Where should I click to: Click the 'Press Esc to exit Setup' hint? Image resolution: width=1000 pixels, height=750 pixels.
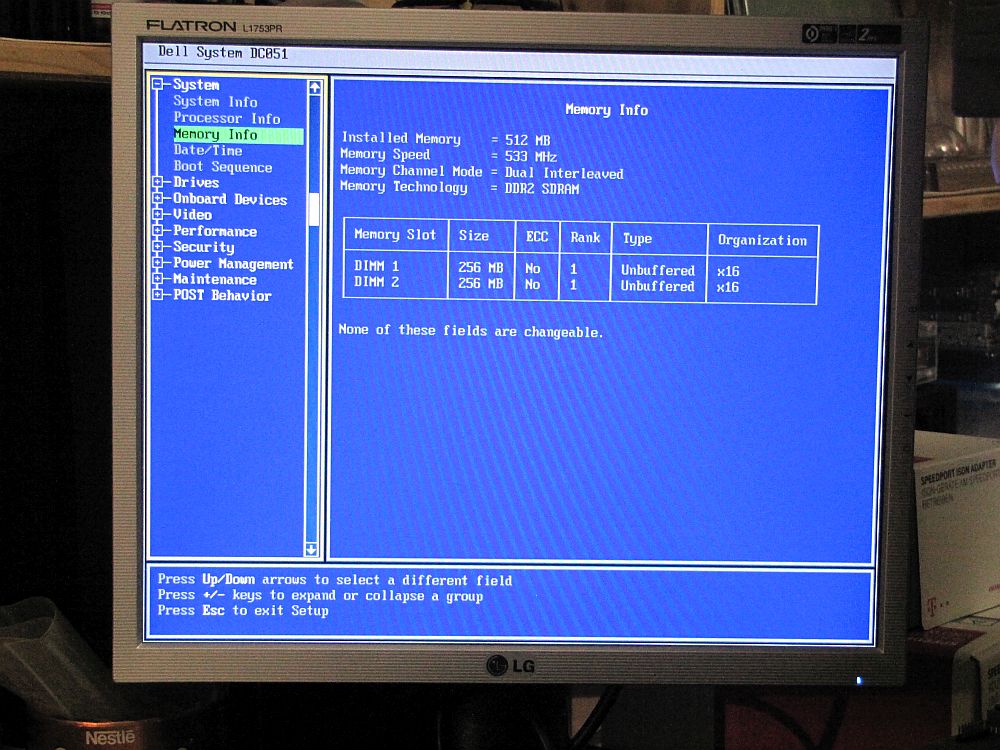(243, 610)
